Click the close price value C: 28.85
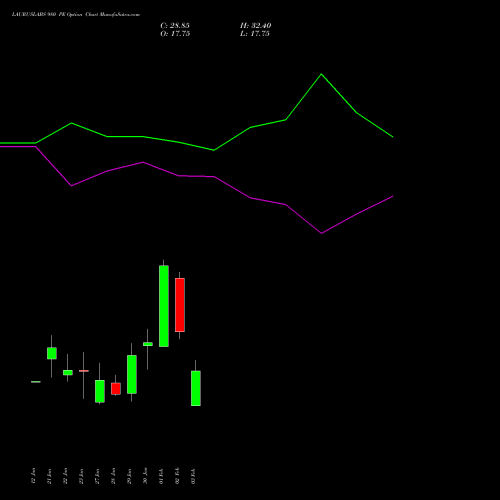 click(x=175, y=26)
